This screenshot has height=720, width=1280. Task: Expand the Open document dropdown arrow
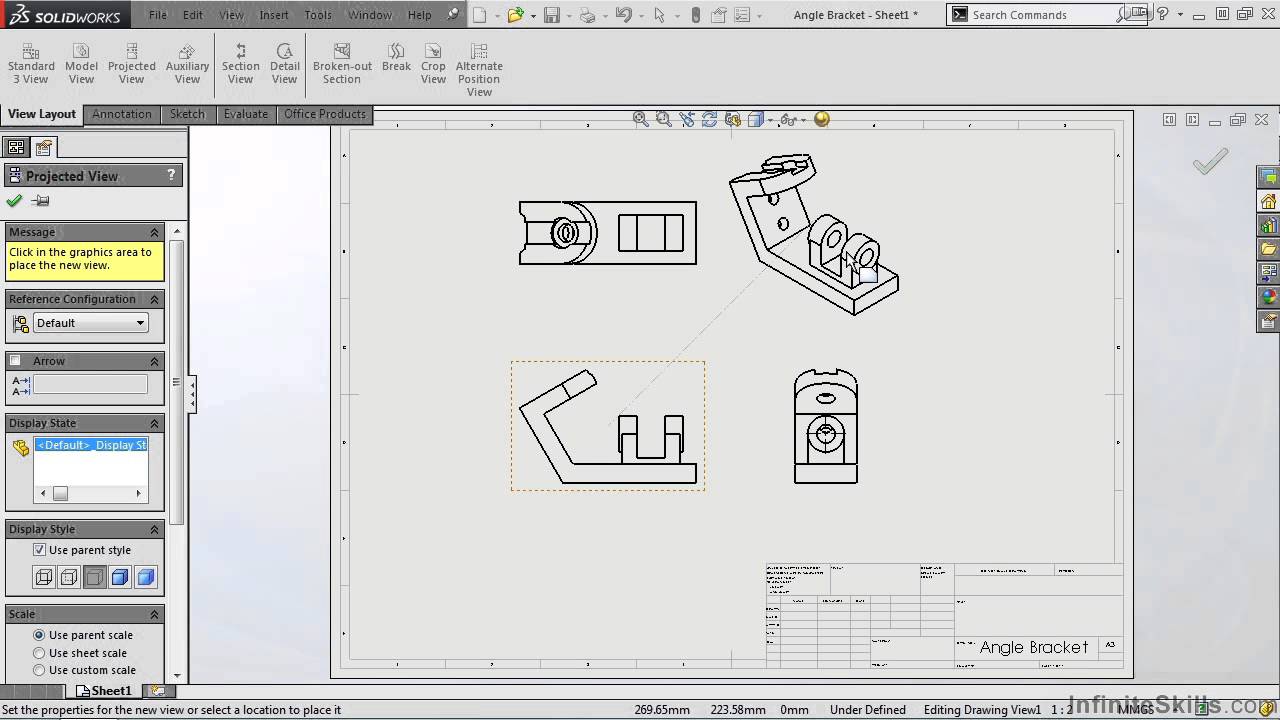tap(533, 15)
